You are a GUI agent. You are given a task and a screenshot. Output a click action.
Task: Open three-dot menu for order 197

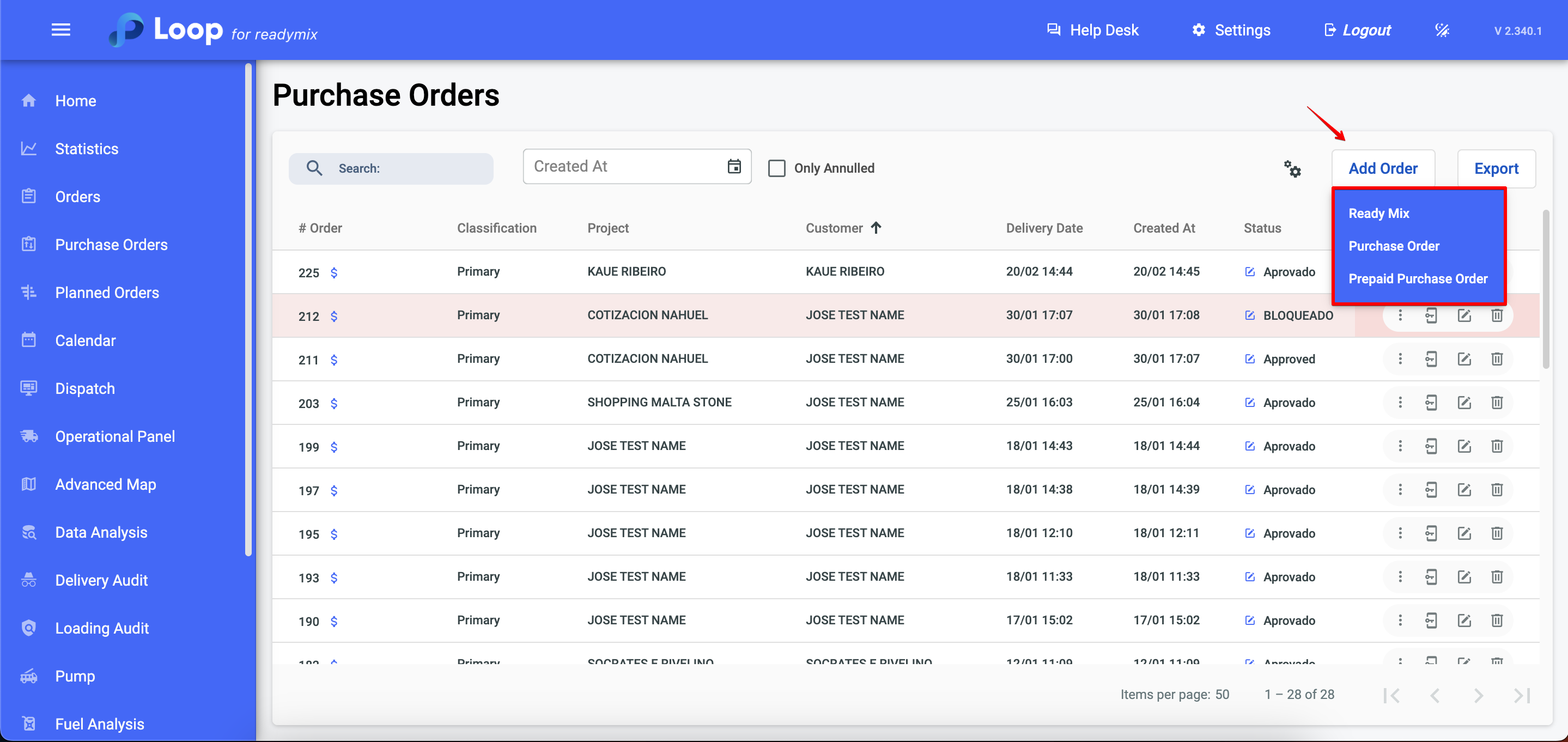[1400, 489]
